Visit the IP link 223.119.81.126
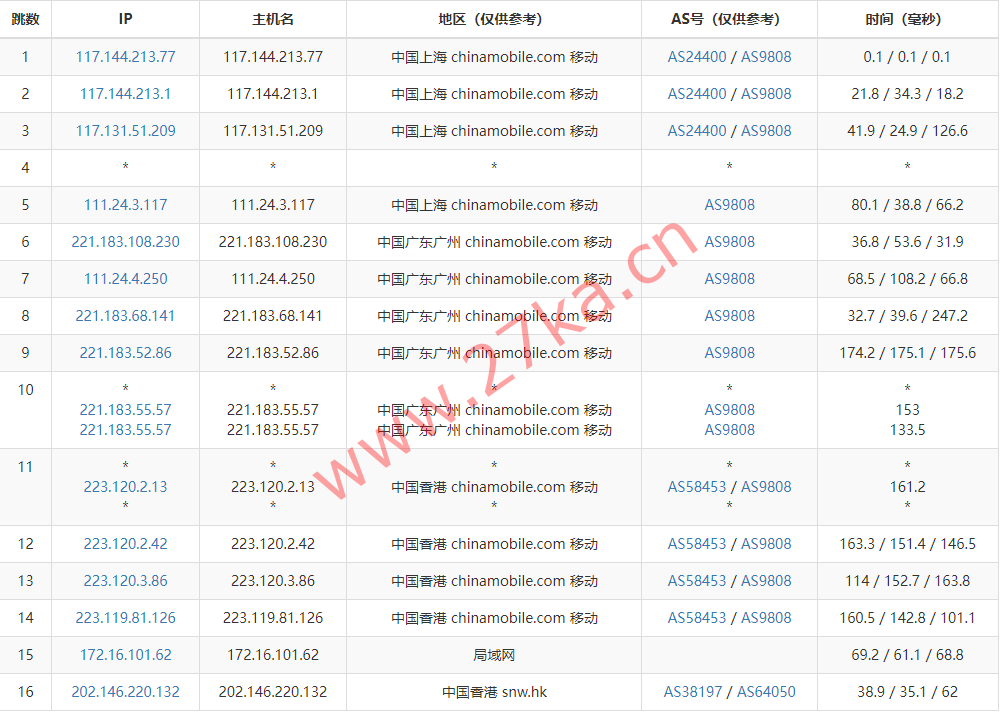Screen dimensions: 1003x715 125,618
